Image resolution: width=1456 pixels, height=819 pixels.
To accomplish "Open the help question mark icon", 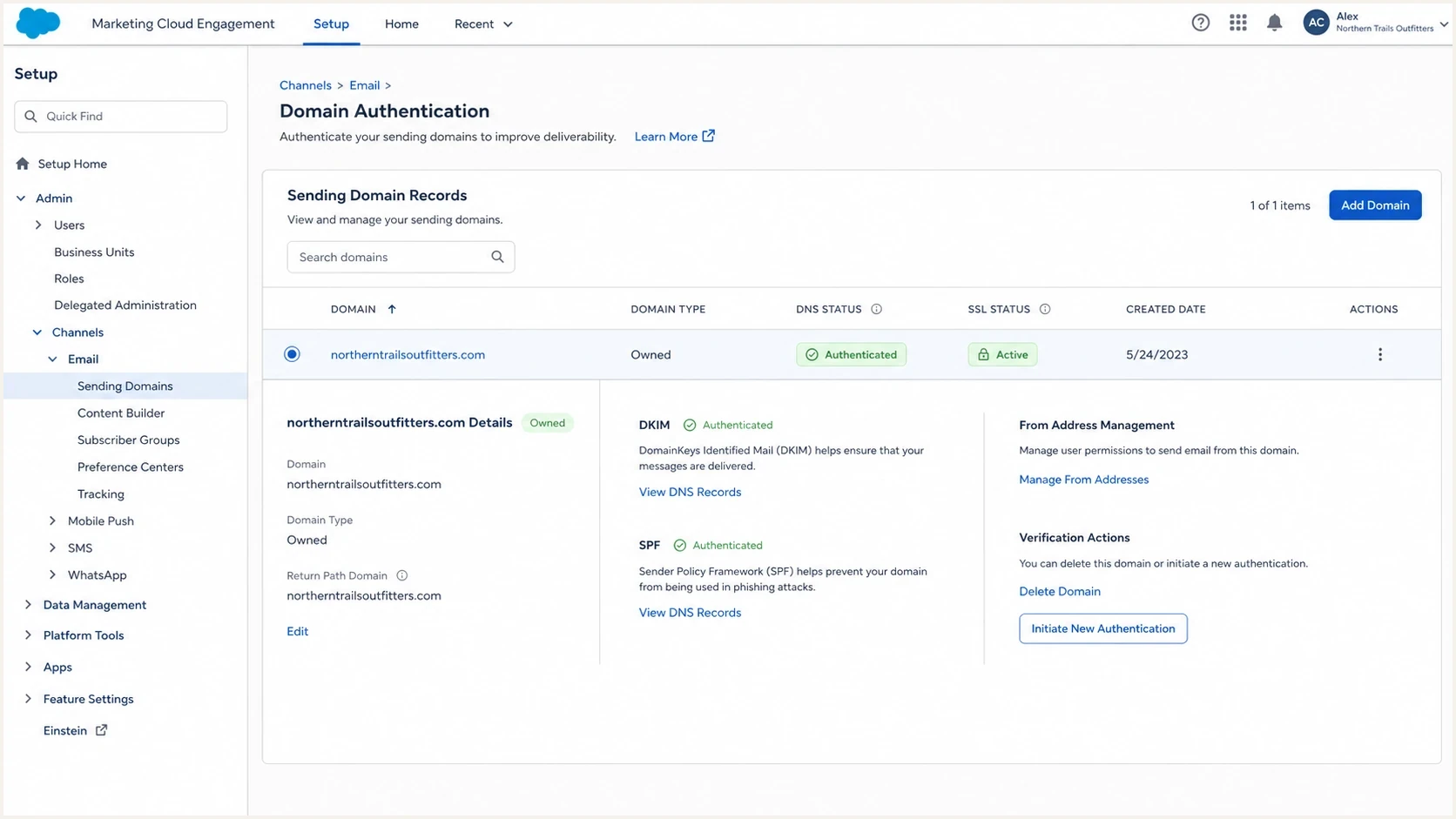I will coord(1200,23).
